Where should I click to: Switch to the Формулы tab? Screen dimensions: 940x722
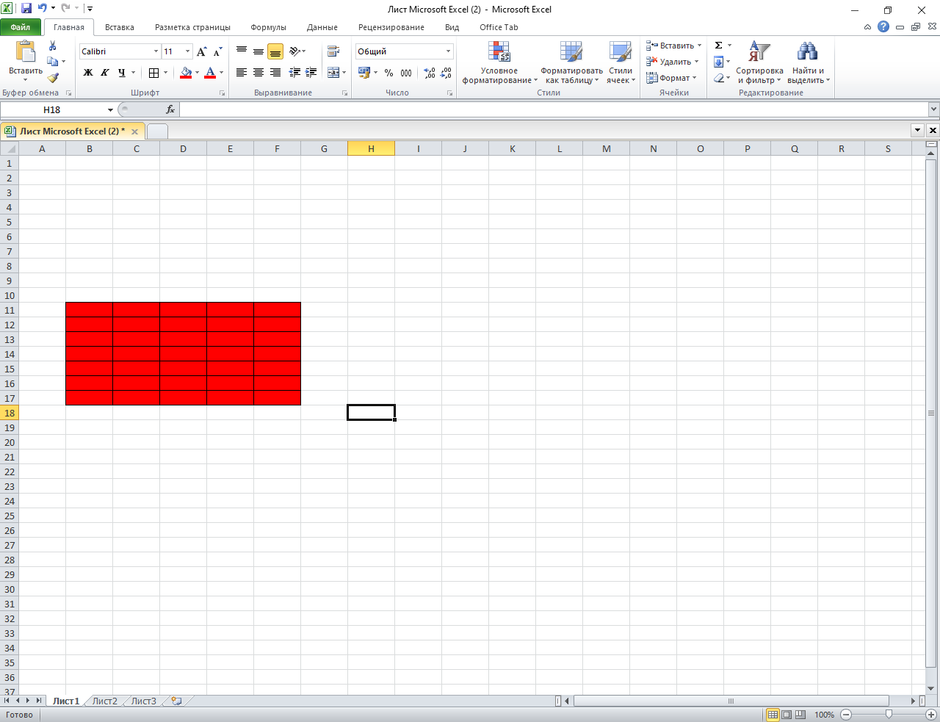click(x=268, y=27)
